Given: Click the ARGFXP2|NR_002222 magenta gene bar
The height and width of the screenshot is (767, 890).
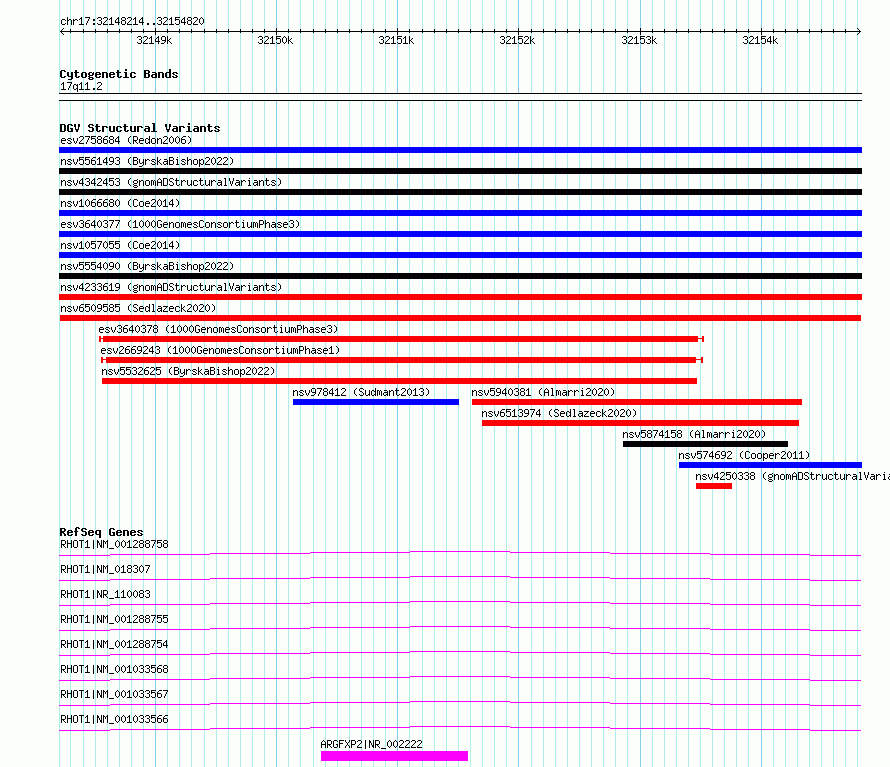Looking at the screenshot, I should pos(394,756).
